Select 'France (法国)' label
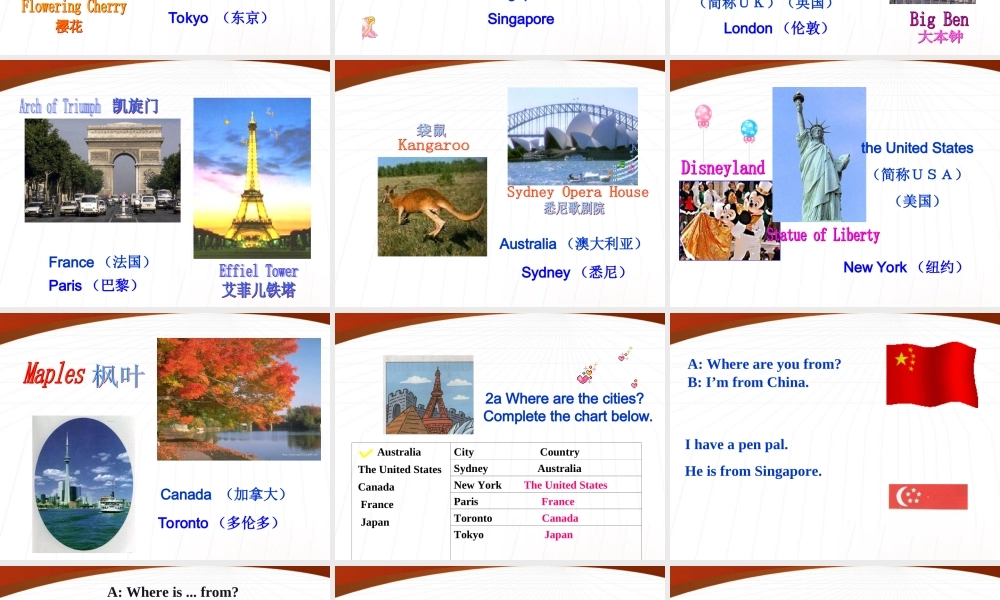Viewport: 1000px width, 600px height. (x=99, y=262)
